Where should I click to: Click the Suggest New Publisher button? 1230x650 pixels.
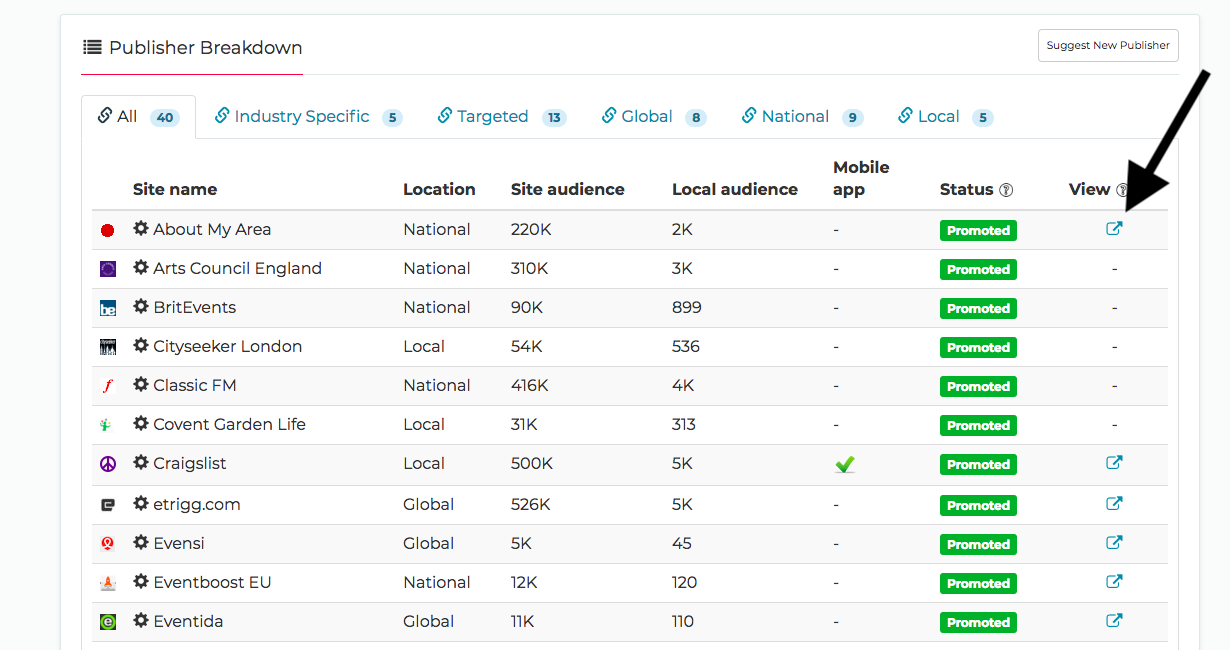click(x=1108, y=46)
